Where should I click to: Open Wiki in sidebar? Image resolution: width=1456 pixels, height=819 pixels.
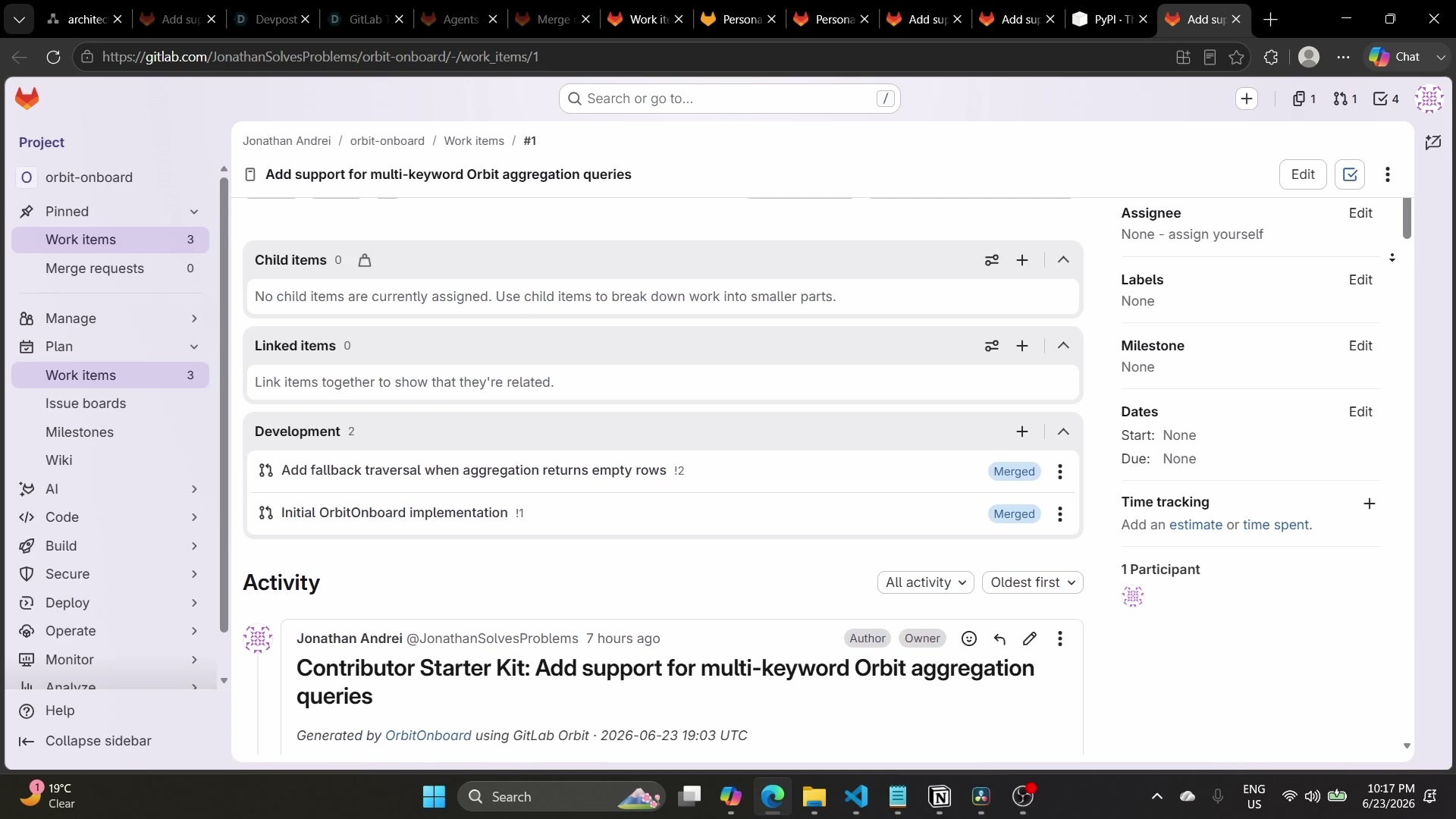click(110, 460)
